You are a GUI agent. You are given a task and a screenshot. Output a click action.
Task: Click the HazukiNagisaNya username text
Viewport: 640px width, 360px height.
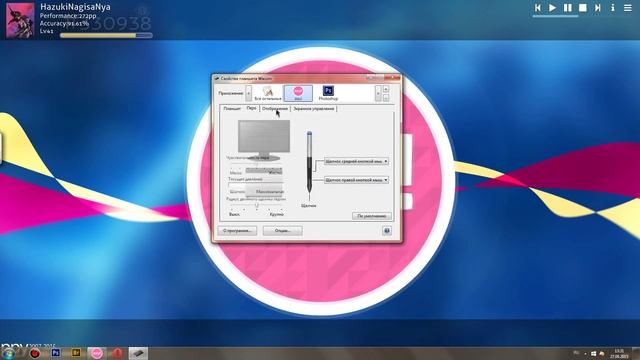(75, 7)
